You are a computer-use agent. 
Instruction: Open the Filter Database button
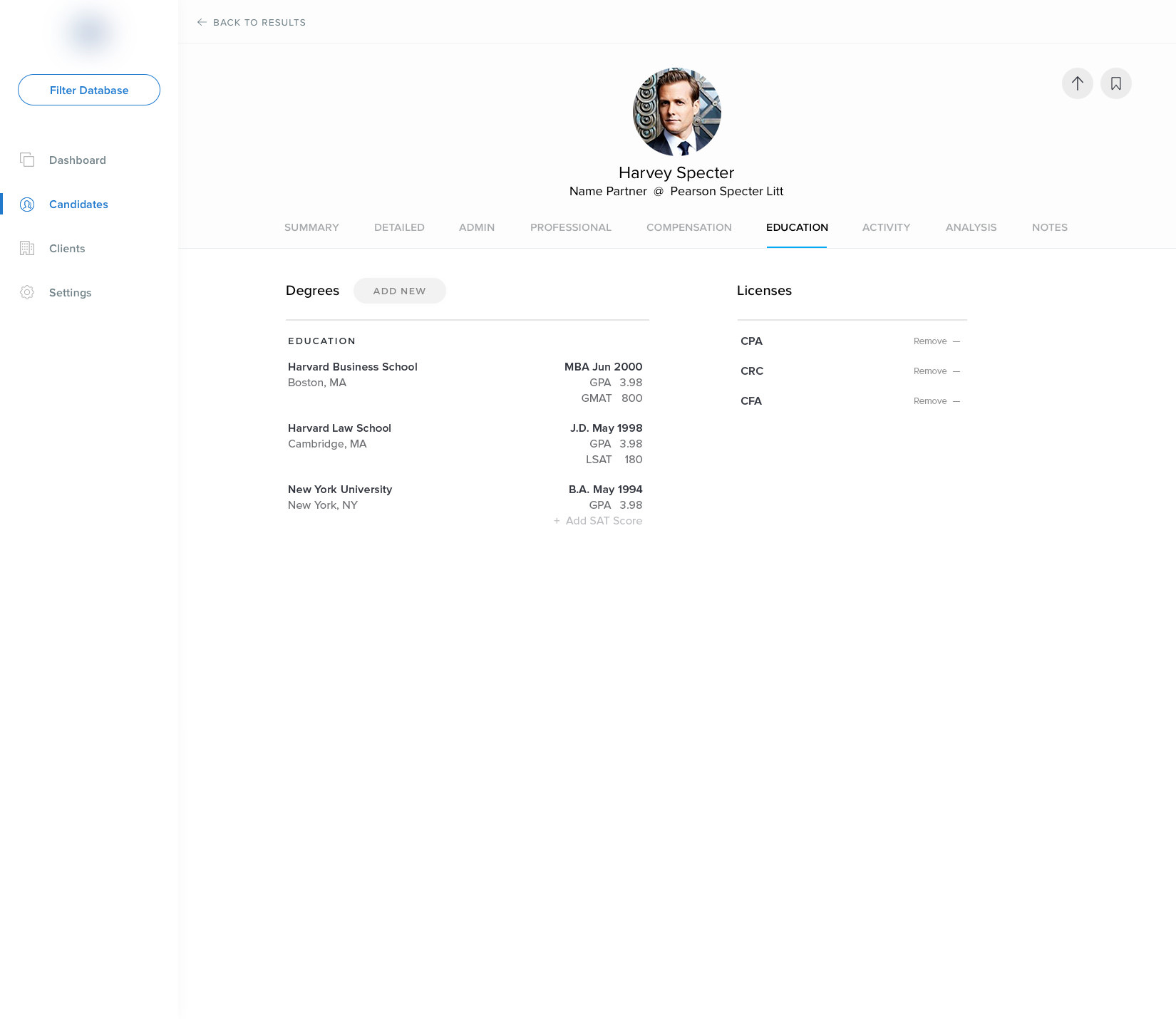pos(89,90)
